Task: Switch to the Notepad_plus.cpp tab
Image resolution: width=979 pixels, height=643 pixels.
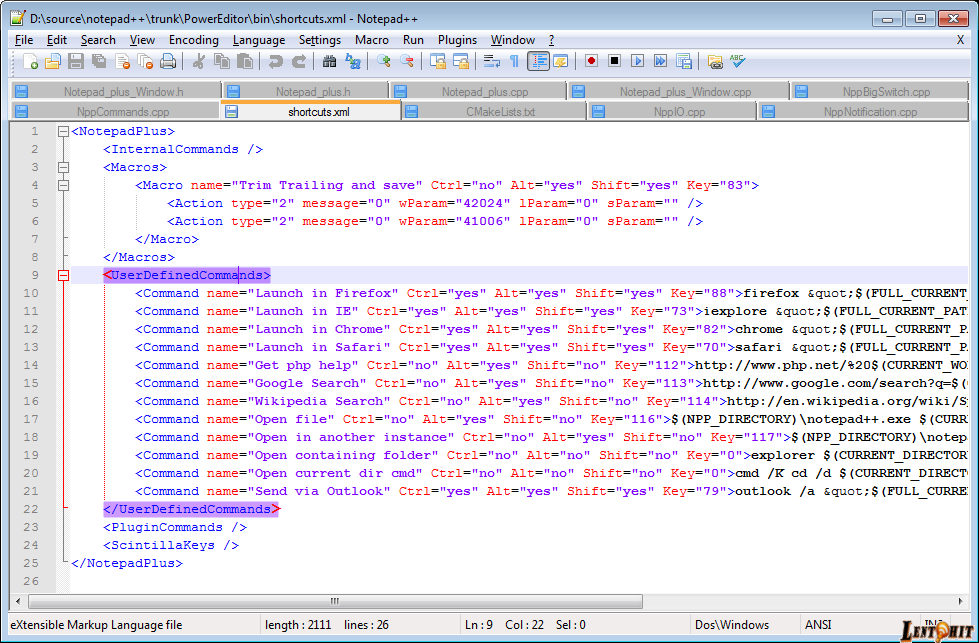Action: pos(478,91)
